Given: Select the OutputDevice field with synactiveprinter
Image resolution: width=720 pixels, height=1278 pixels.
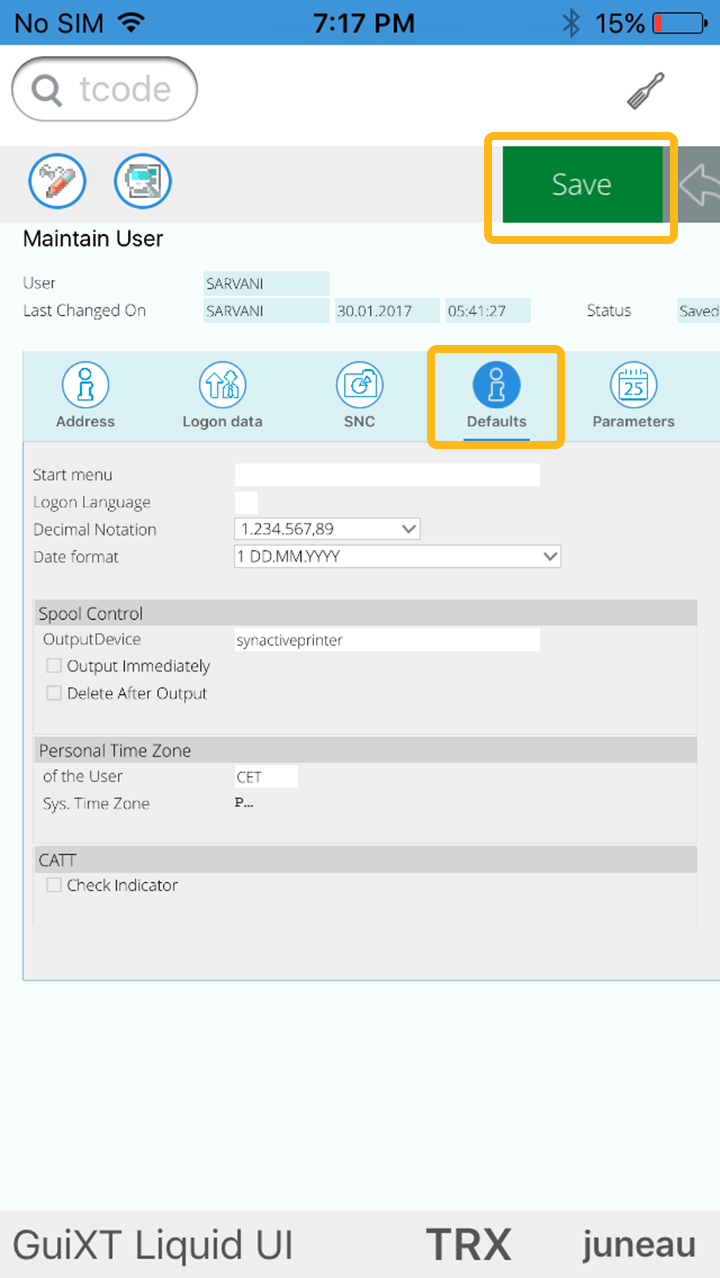Looking at the screenshot, I should point(386,640).
